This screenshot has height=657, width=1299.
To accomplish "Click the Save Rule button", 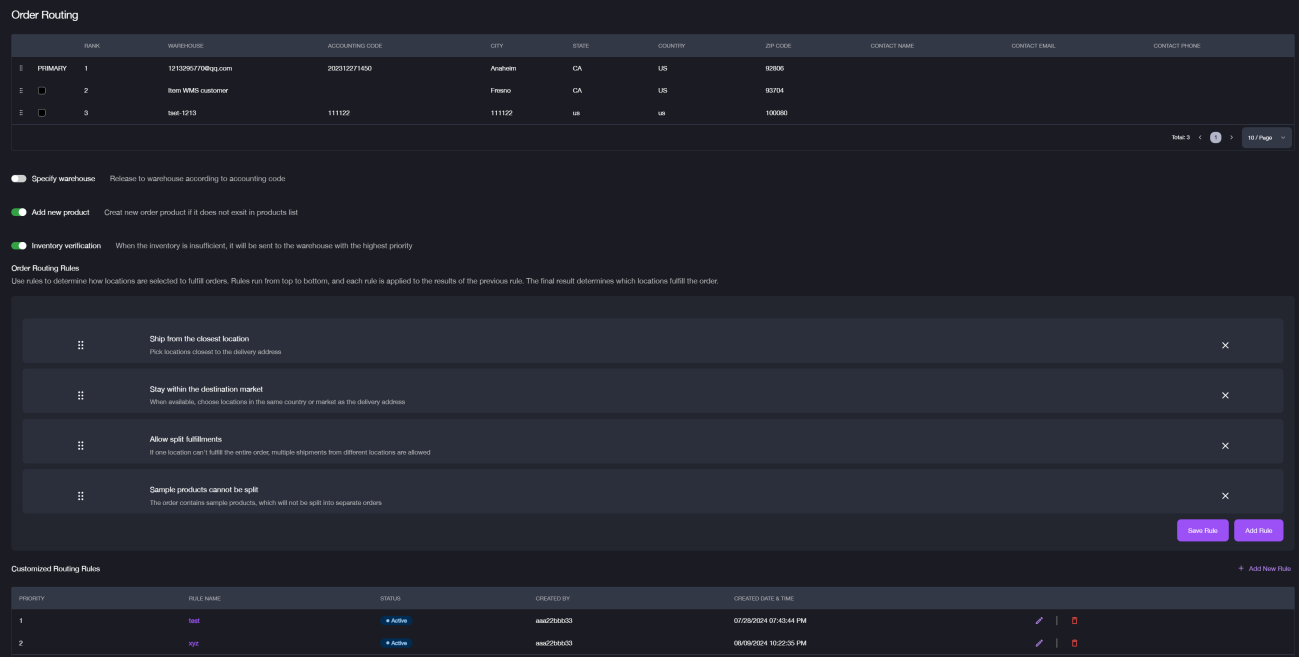I will point(1202,530).
